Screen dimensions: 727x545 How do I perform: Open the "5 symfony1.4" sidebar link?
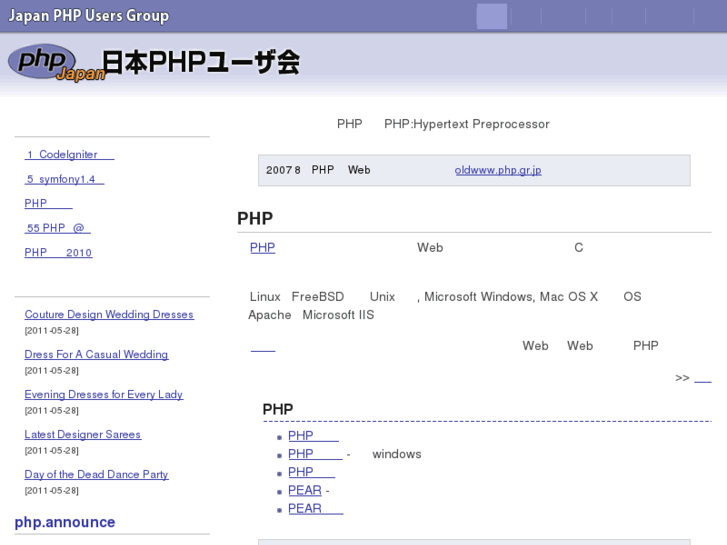[x=64, y=179]
